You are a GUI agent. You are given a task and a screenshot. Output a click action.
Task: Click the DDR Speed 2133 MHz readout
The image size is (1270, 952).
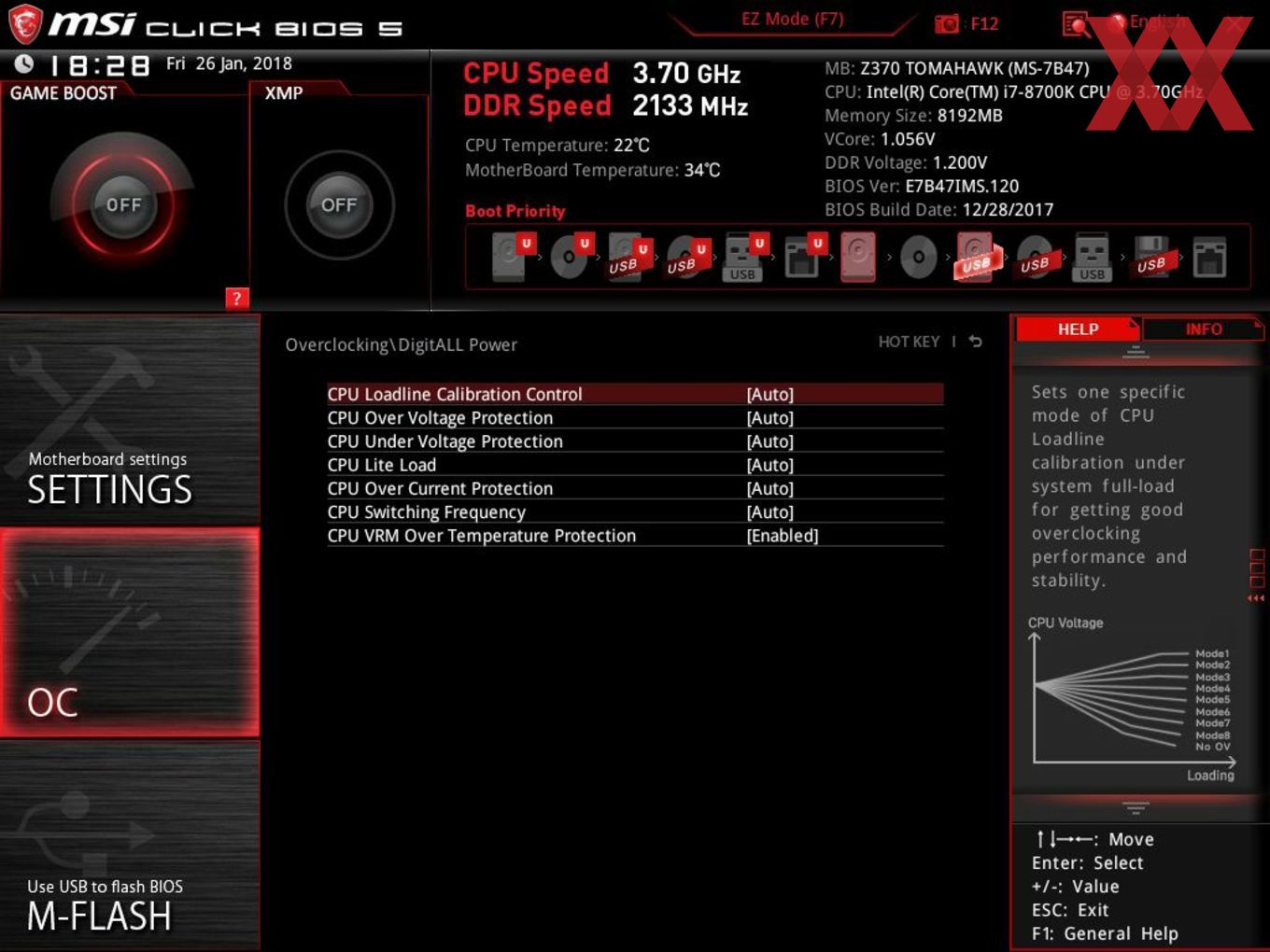click(606, 105)
